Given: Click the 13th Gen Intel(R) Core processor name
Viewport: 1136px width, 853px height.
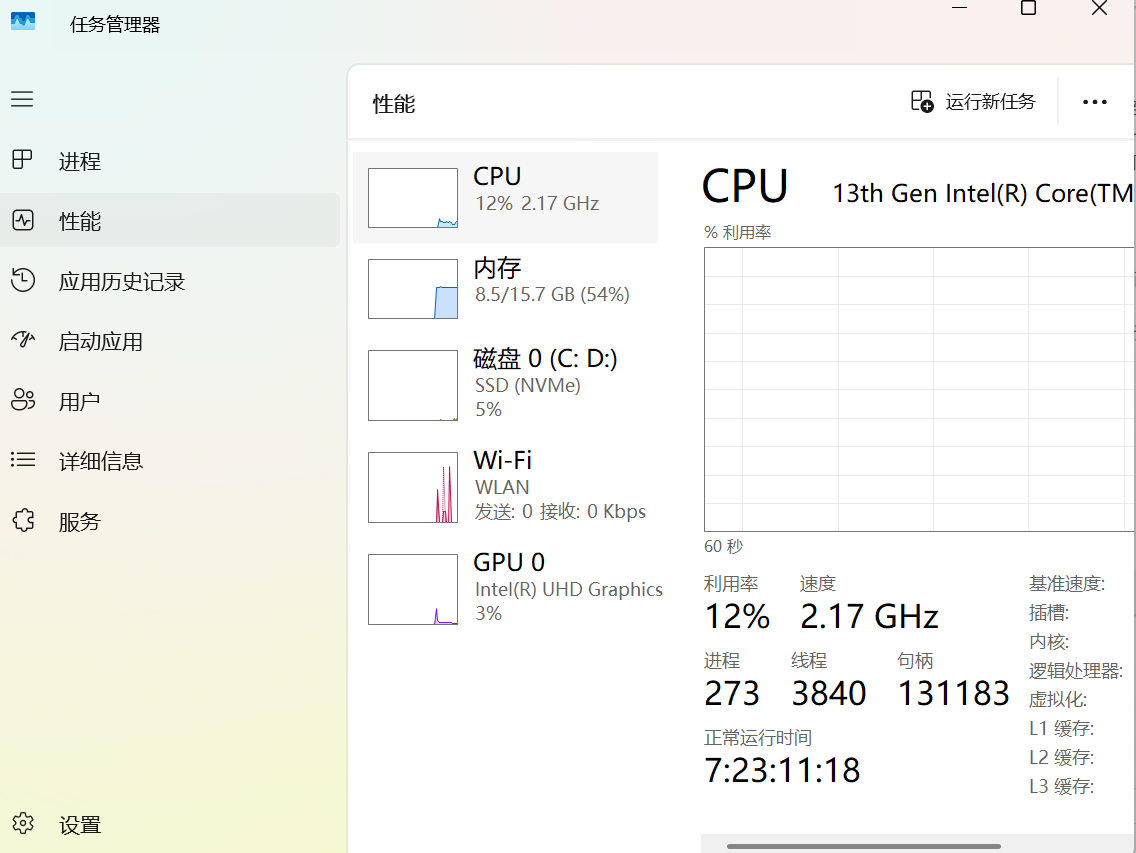Looking at the screenshot, I should pyautogui.click(x=982, y=194).
